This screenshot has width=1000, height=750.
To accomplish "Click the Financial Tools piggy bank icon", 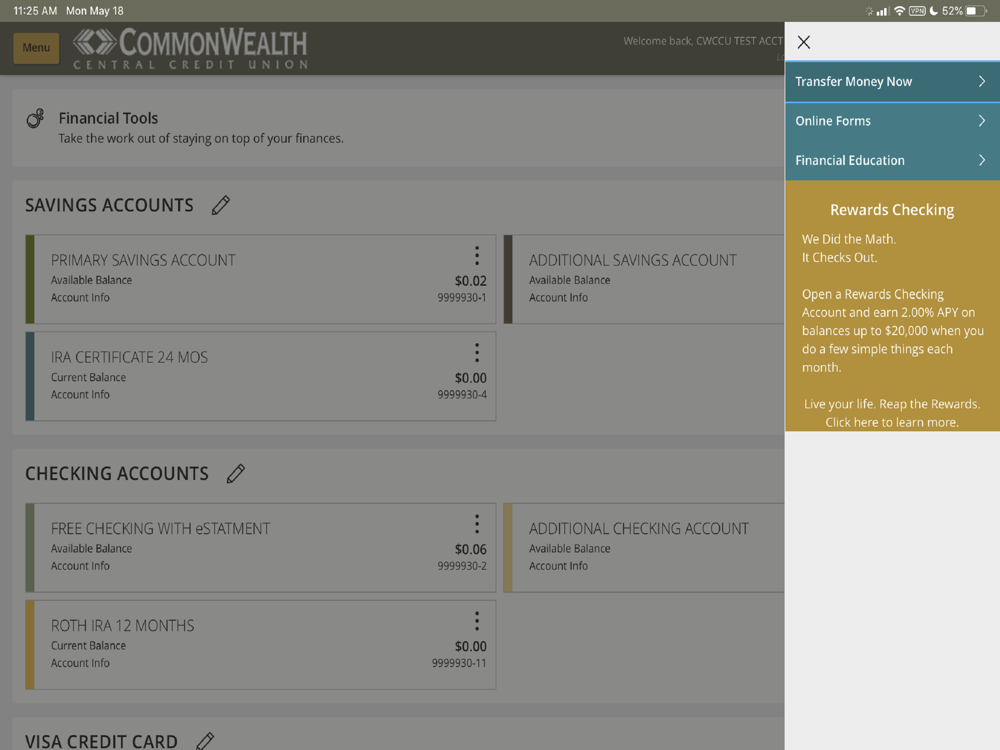I will tap(36, 118).
